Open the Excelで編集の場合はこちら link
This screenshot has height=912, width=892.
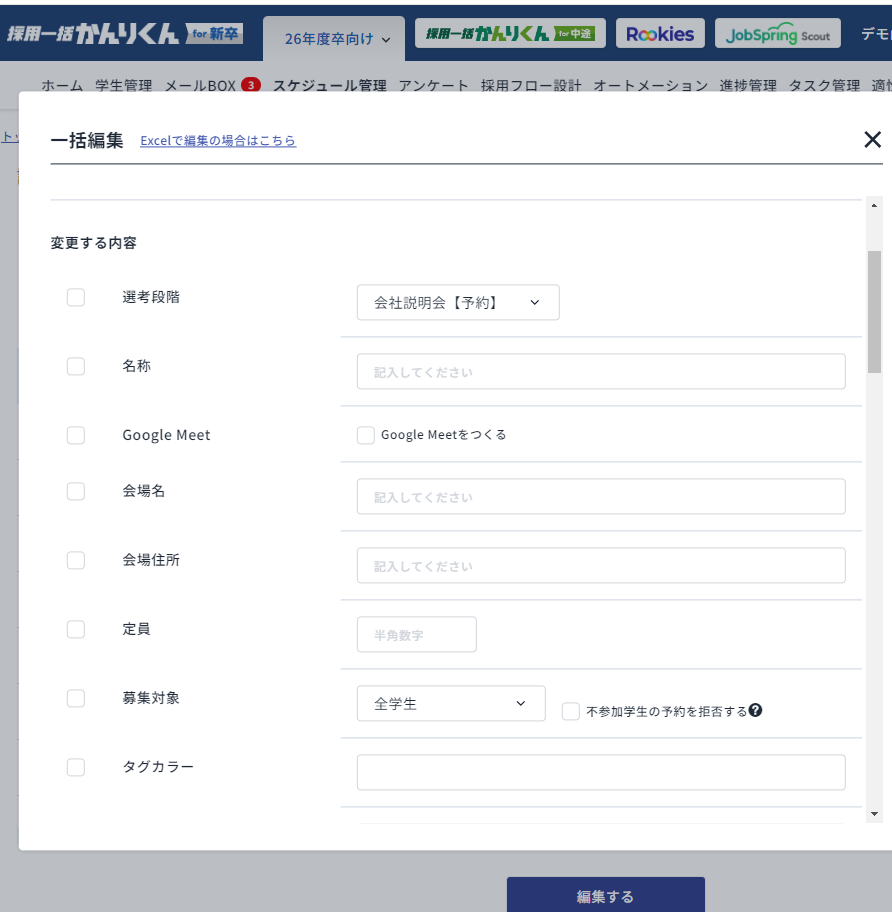[x=218, y=140]
